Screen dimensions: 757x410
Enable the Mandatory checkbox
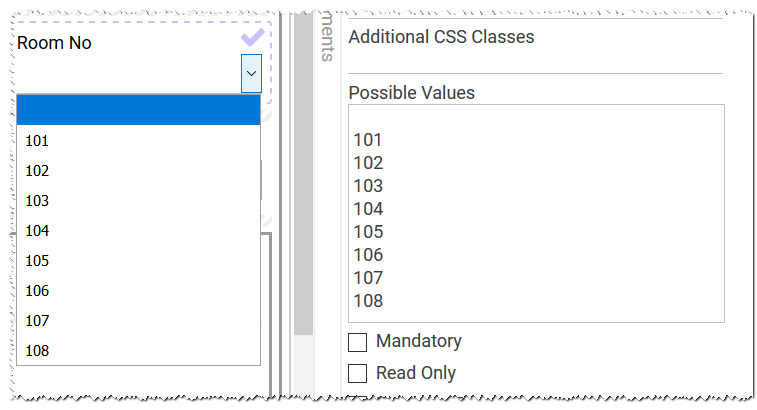click(x=358, y=342)
